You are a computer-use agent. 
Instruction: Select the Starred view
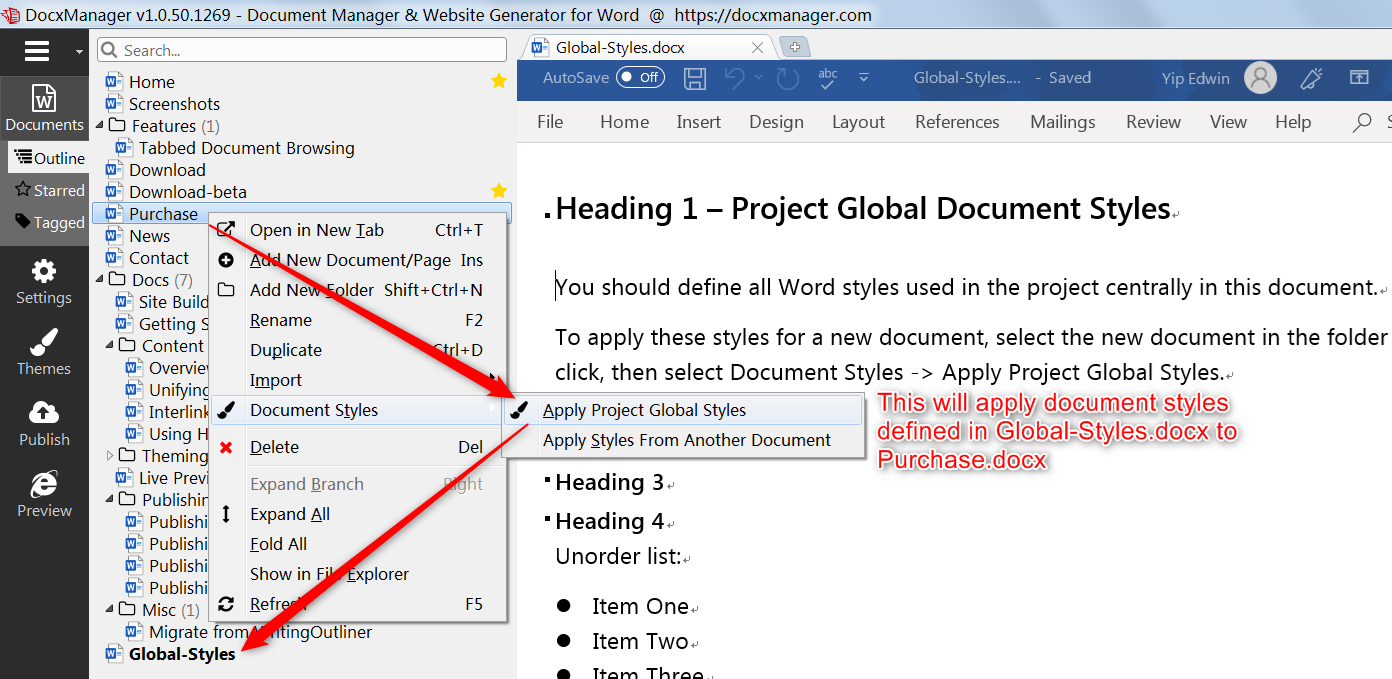pyautogui.click(x=49, y=190)
